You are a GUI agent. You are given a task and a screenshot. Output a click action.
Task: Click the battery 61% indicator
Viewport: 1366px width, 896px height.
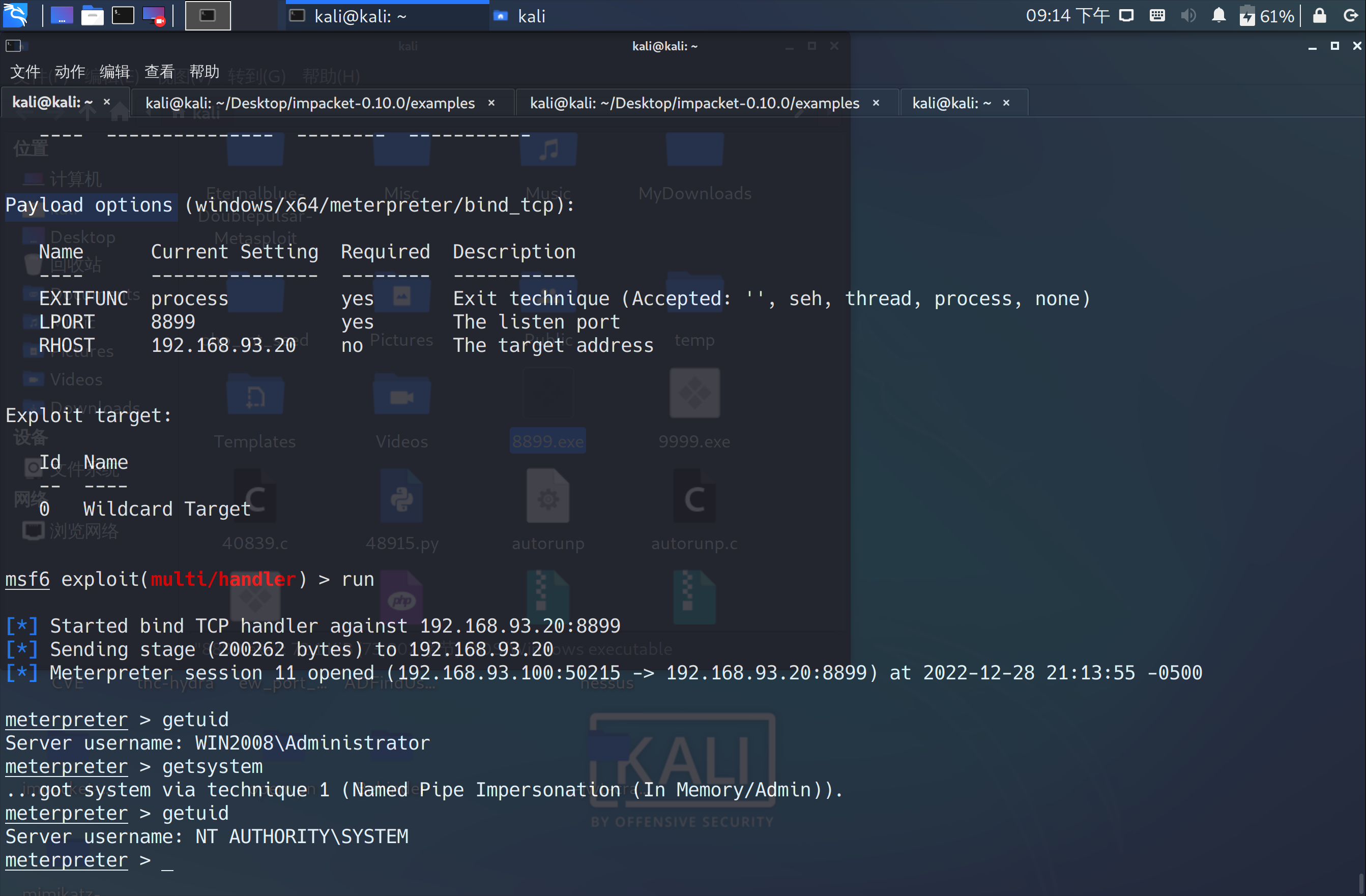pos(1267,15)
